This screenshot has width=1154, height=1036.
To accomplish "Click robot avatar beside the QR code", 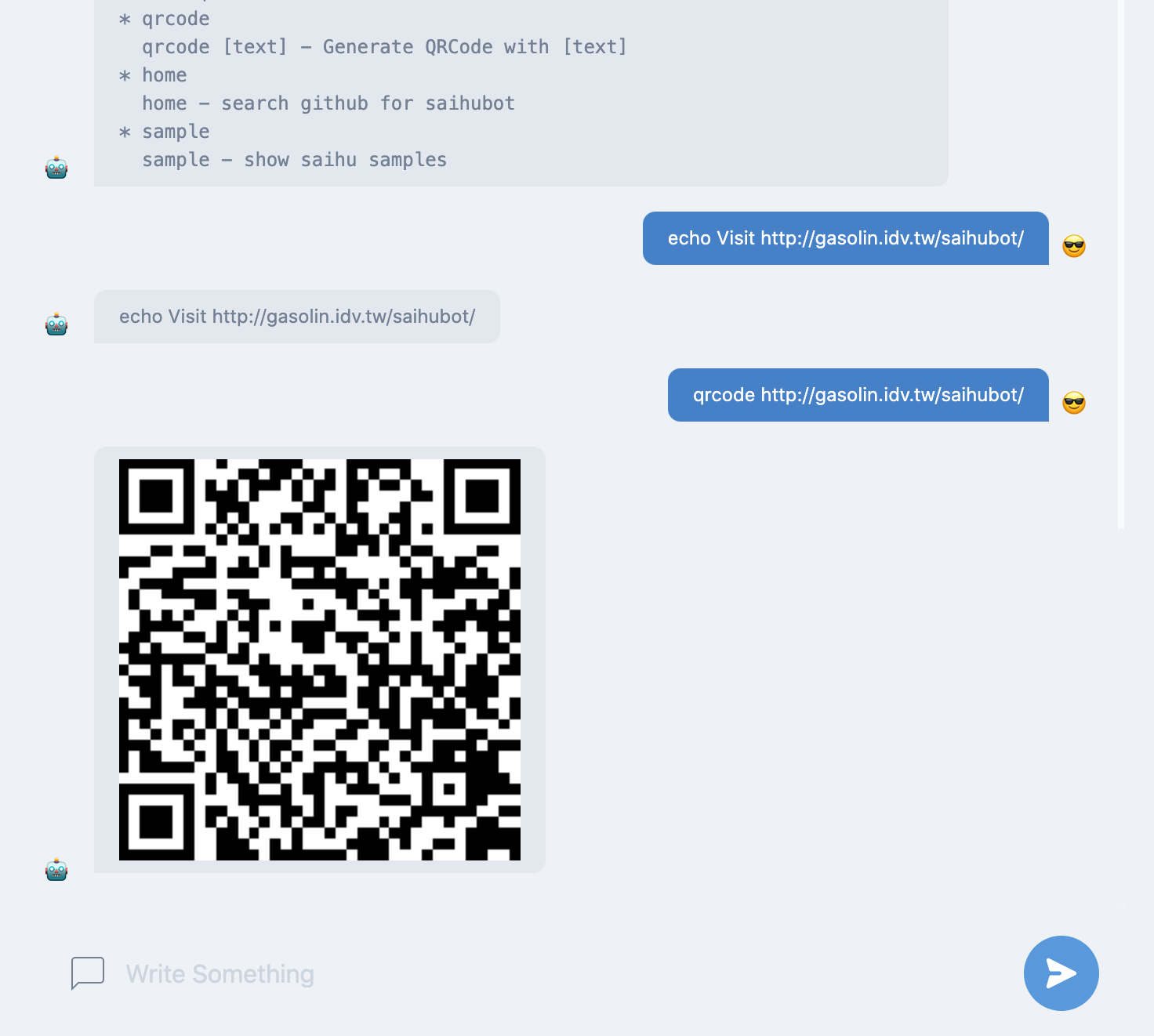I will pos(56,870).
